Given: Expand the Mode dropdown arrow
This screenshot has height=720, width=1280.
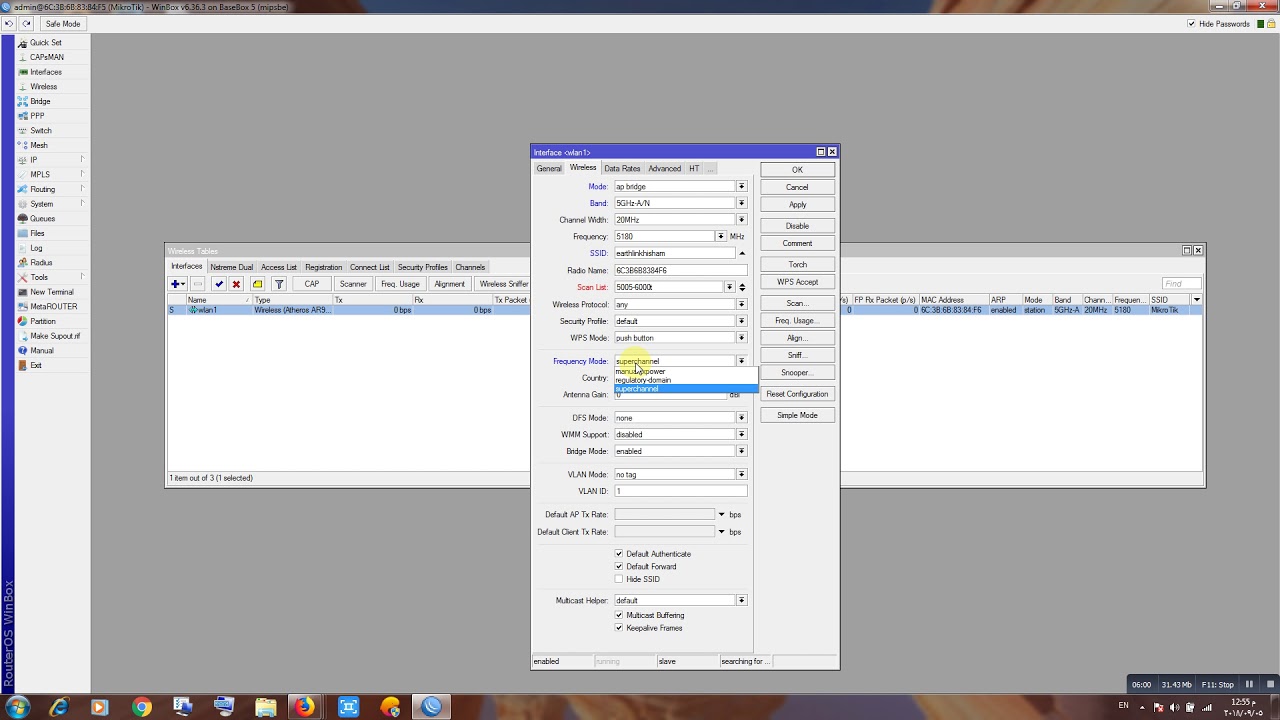Looking at the screenshot, I should tap(741, 187).
